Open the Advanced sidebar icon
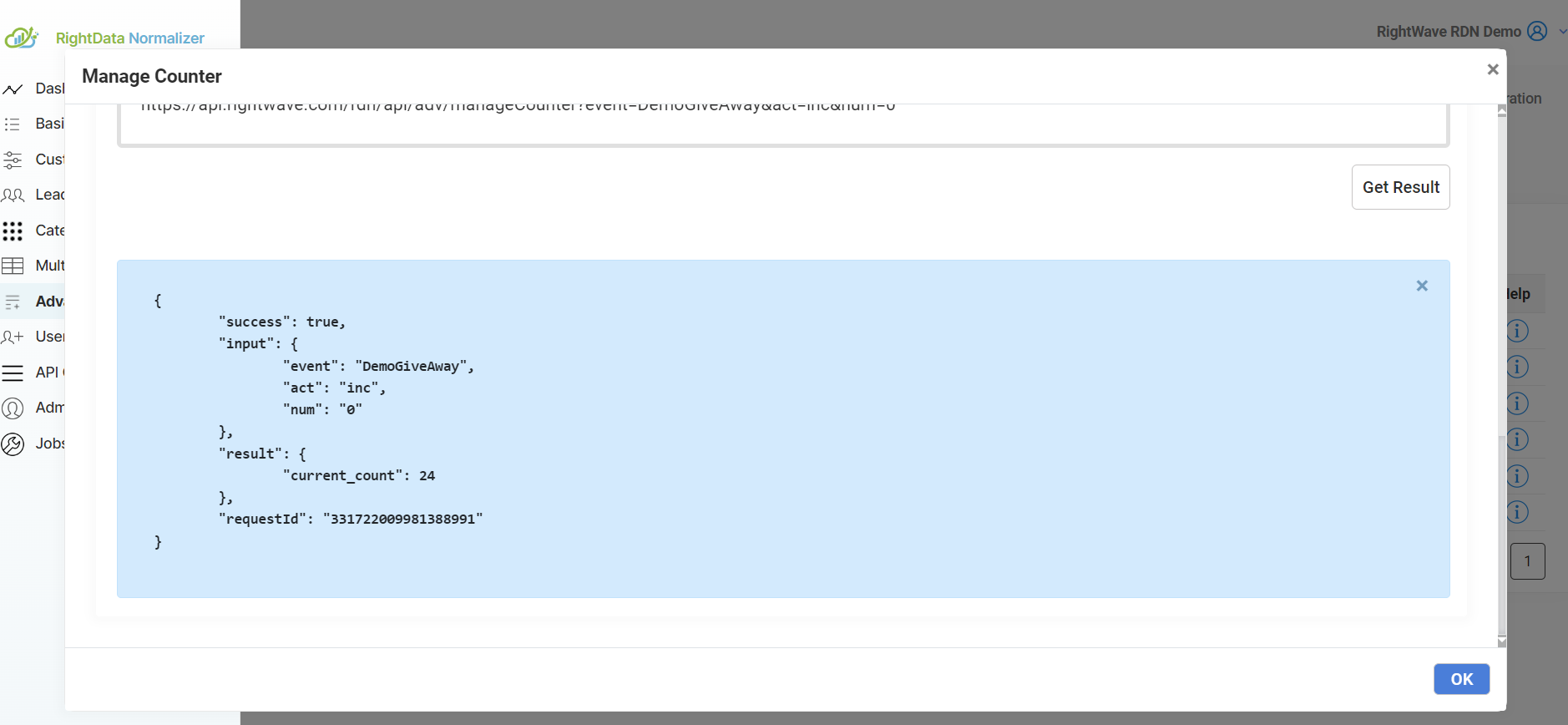The width and height of the screenshot is (1568, 725). pos(13,302)
